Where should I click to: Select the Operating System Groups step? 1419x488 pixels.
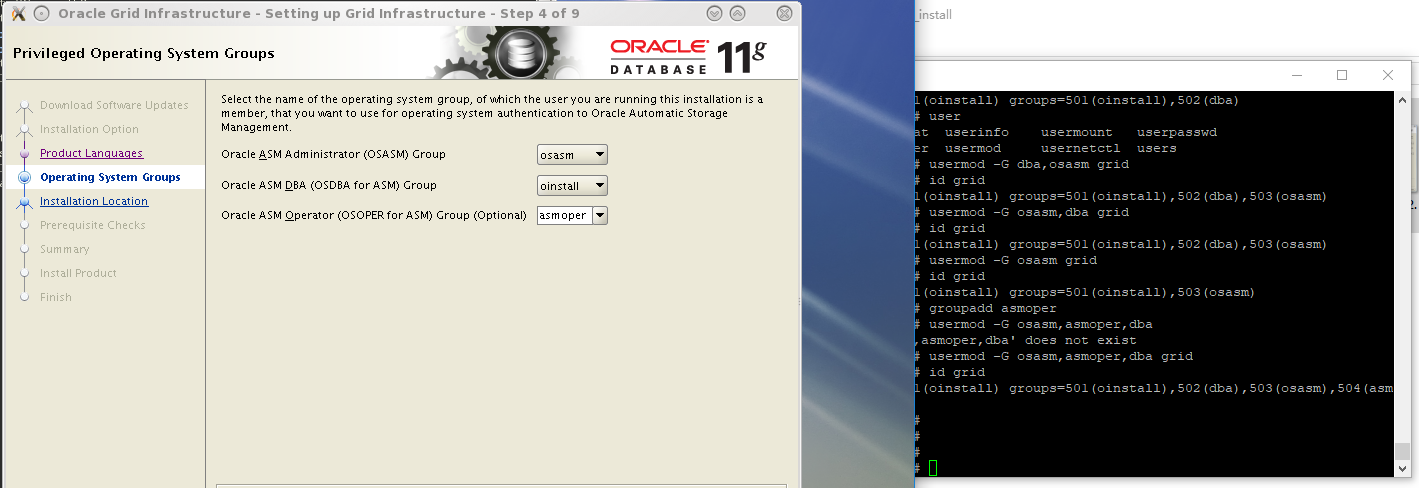(x=110, y=177)
